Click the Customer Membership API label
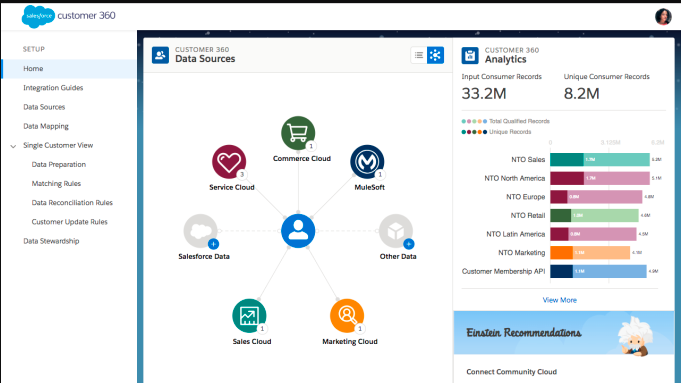The height and width of the screenshot is (383, 681). click(x=503, y=271)
